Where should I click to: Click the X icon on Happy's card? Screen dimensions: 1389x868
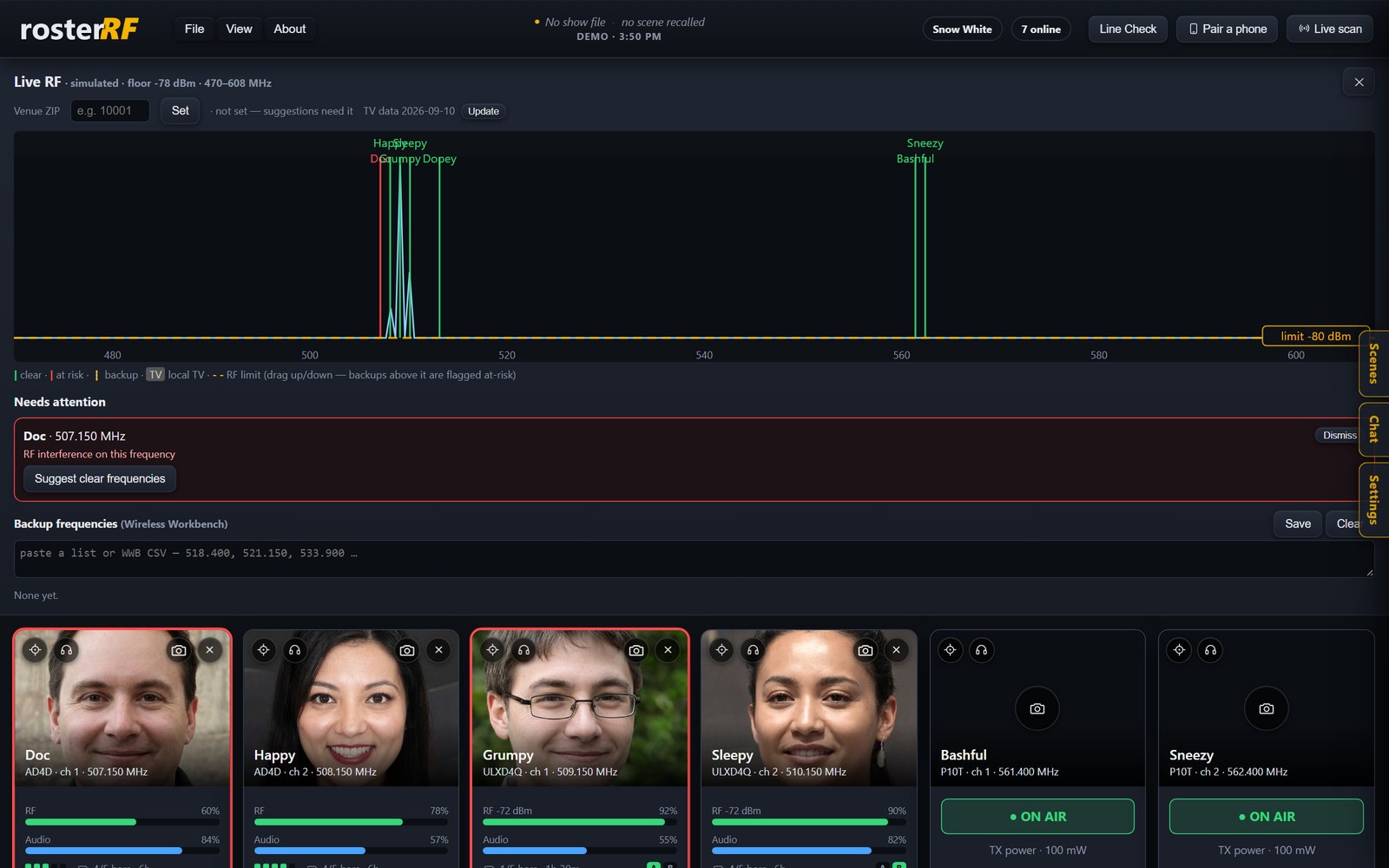tap(438, 650)
